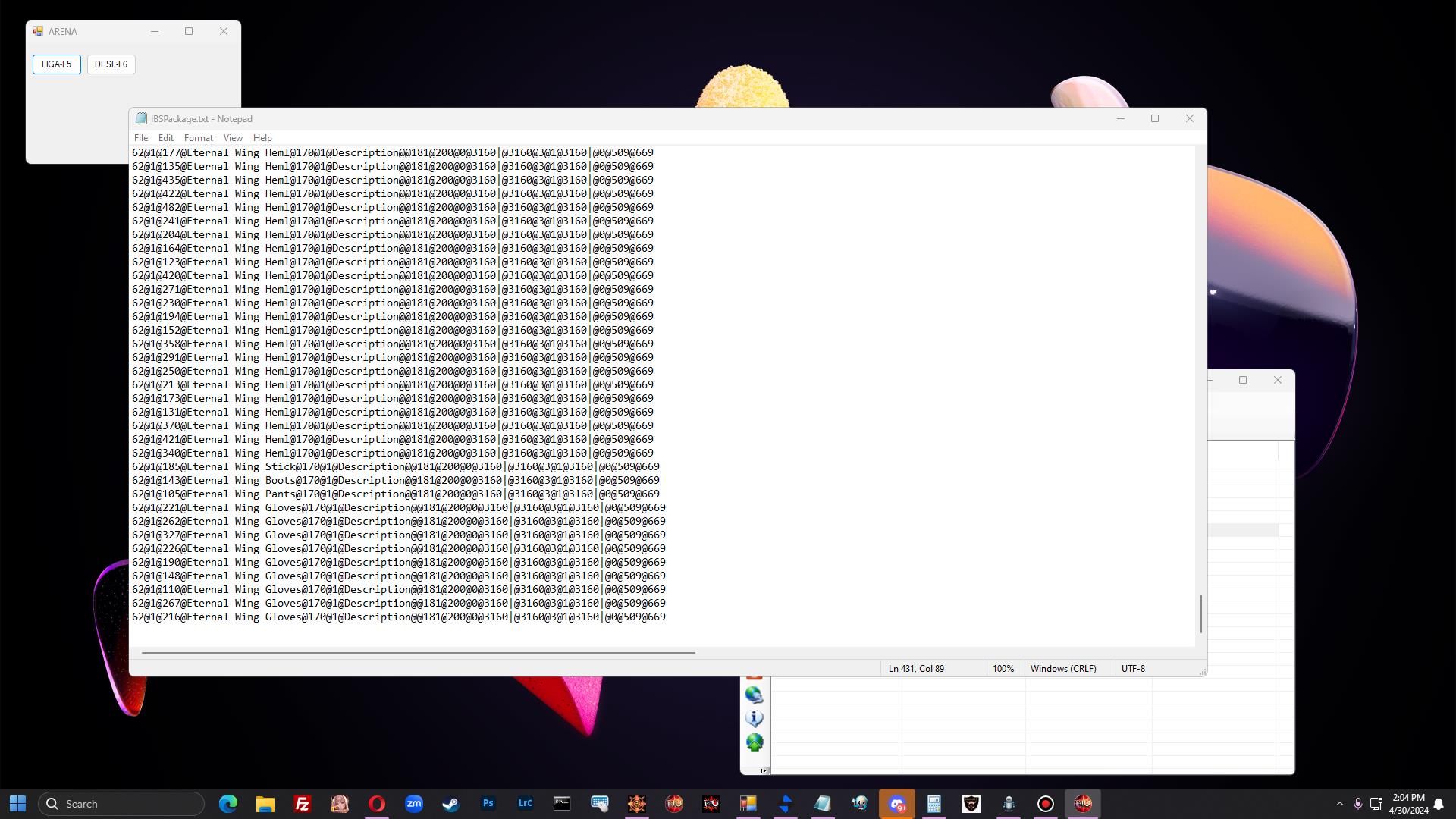Viewport: 1456px width, 819px height.
Task: Click the Windows (CRLF) status entry
Action: (x=1063, y=669)
